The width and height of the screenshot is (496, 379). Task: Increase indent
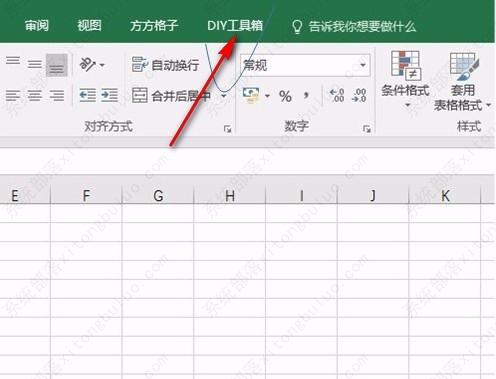point(110,95)
